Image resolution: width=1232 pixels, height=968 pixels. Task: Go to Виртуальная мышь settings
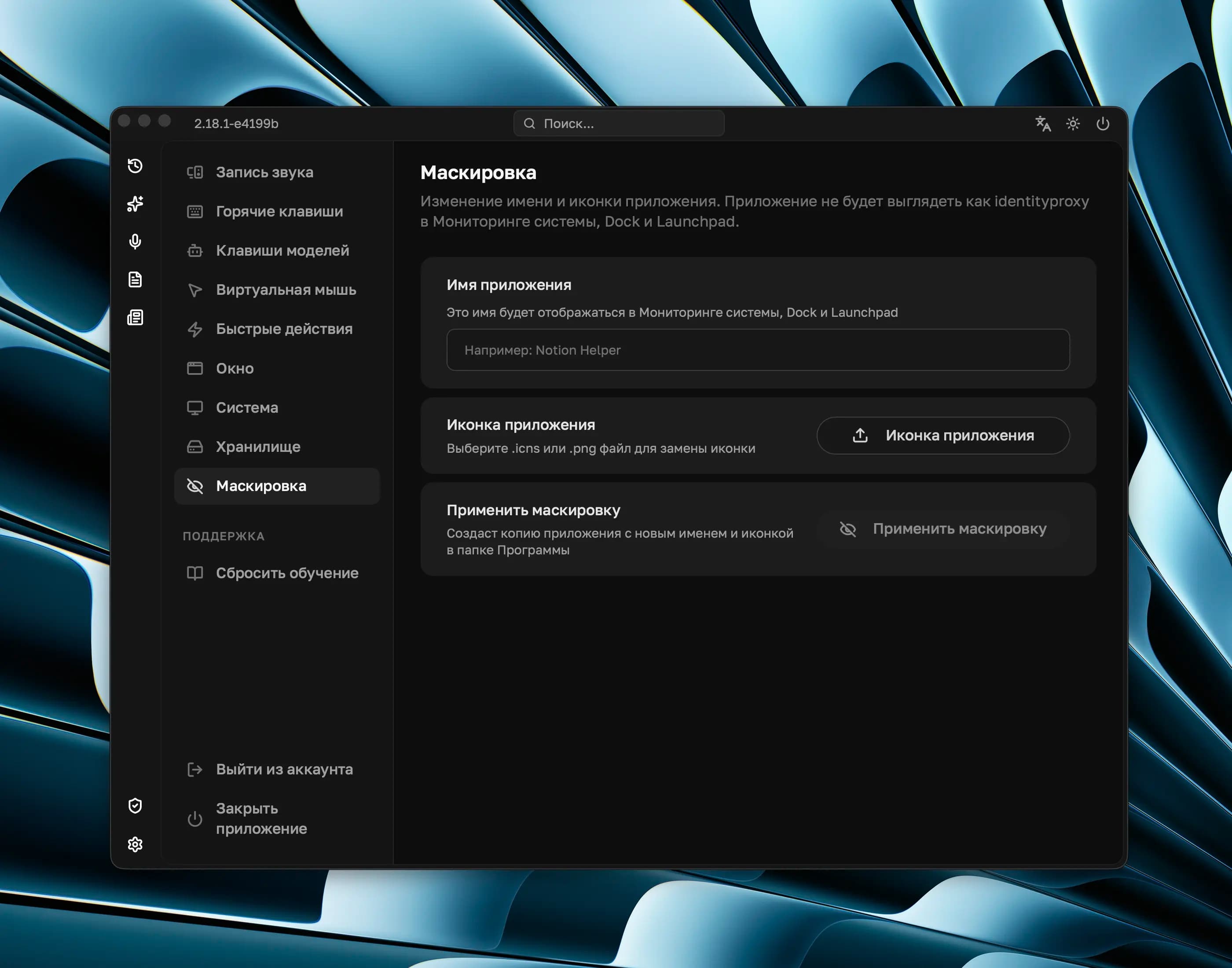tap(286, 290)
